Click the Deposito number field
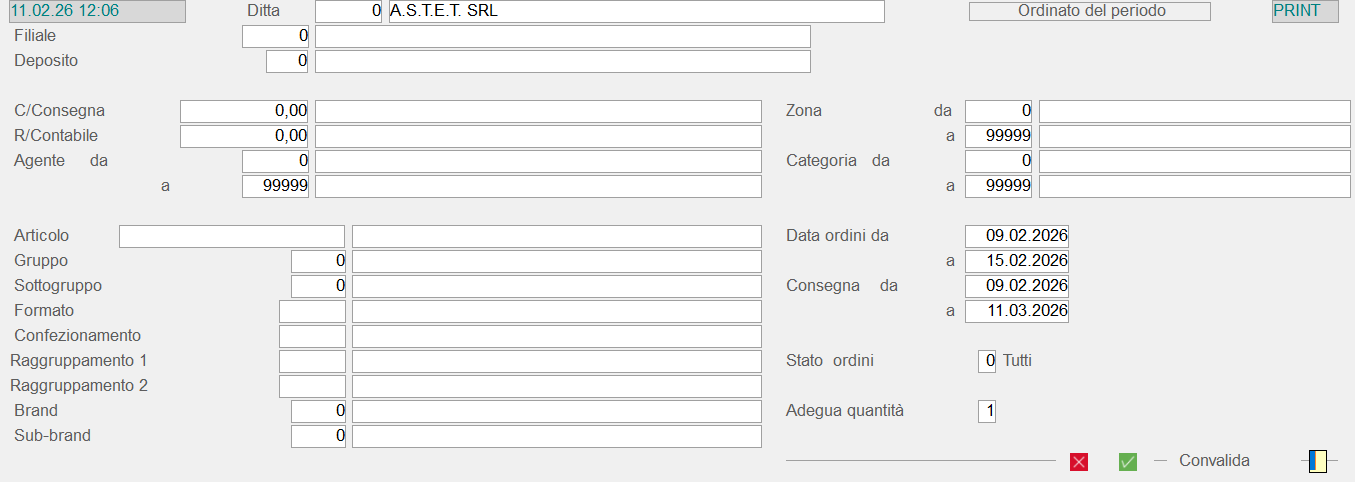 click(288, 61)
